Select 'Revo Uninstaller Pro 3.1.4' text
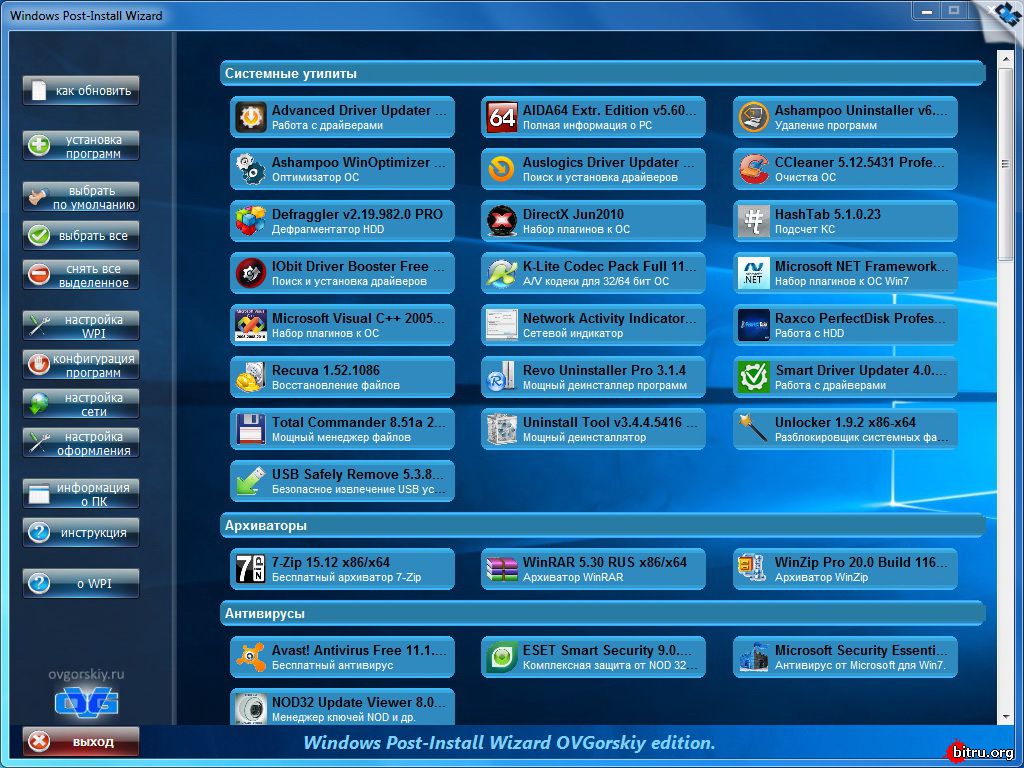Image resolution: width=1024 pixels, height=768 pixels. 604,370
